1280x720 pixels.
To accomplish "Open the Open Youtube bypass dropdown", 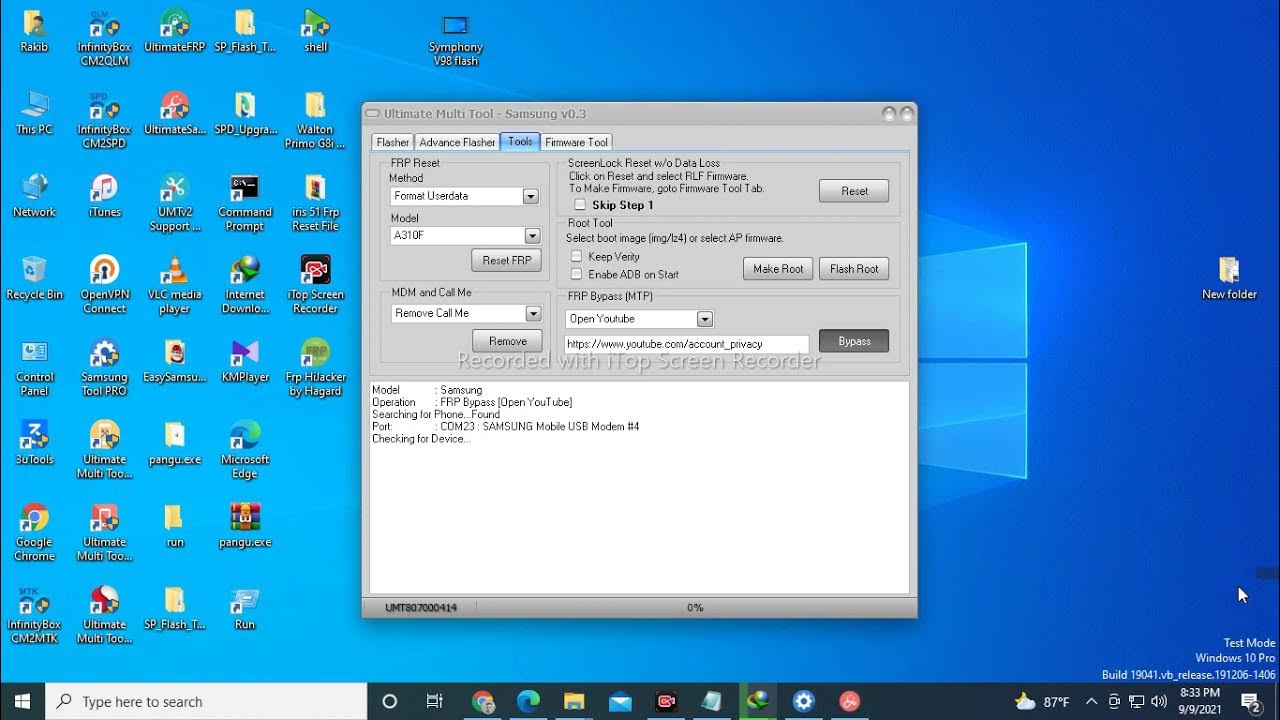I will point(705,319).
